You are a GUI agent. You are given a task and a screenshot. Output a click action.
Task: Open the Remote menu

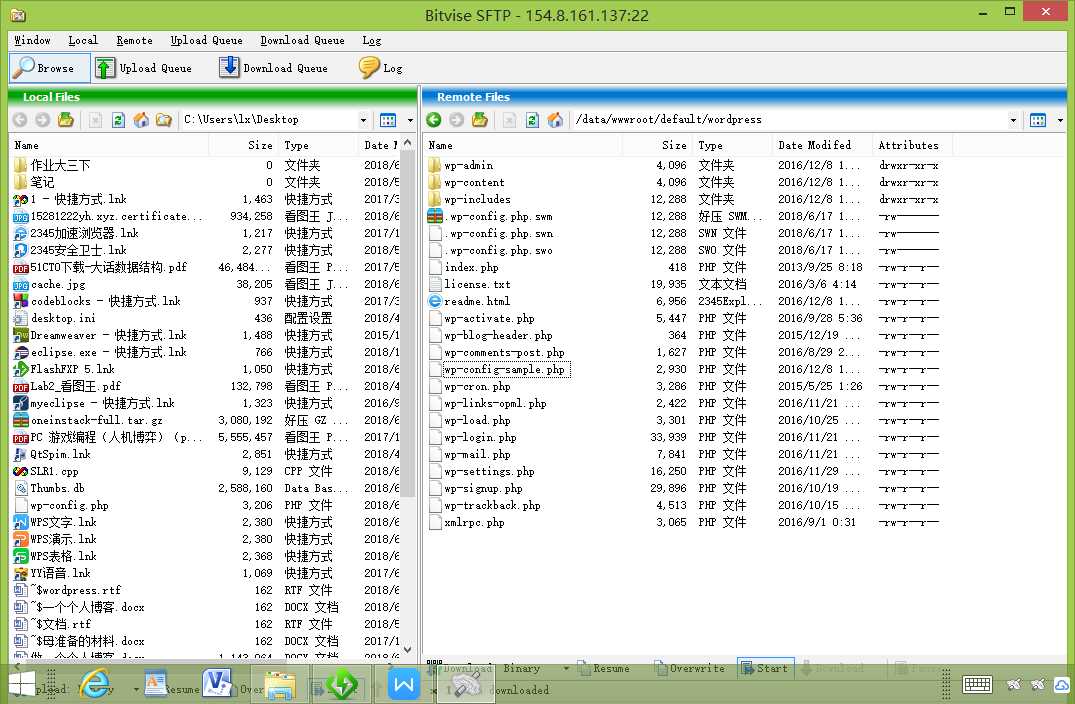[134, 40]
